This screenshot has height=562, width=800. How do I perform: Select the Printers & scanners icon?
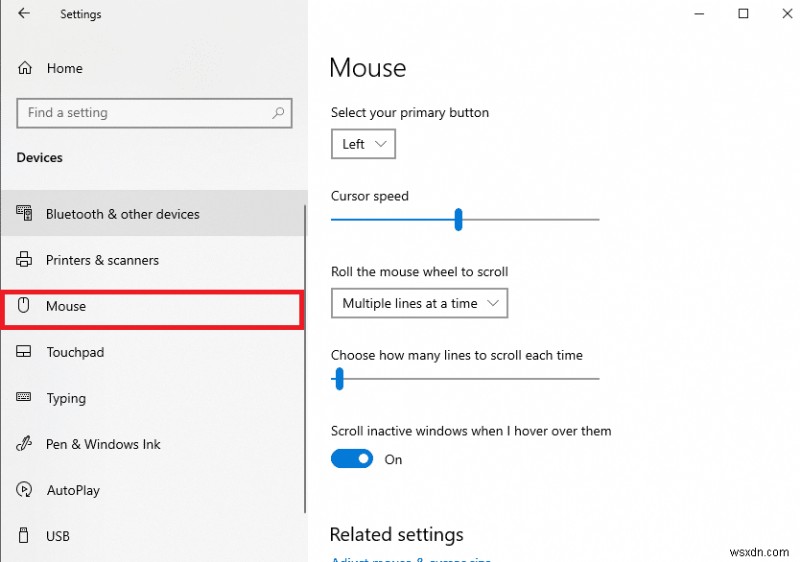[24, 260]
